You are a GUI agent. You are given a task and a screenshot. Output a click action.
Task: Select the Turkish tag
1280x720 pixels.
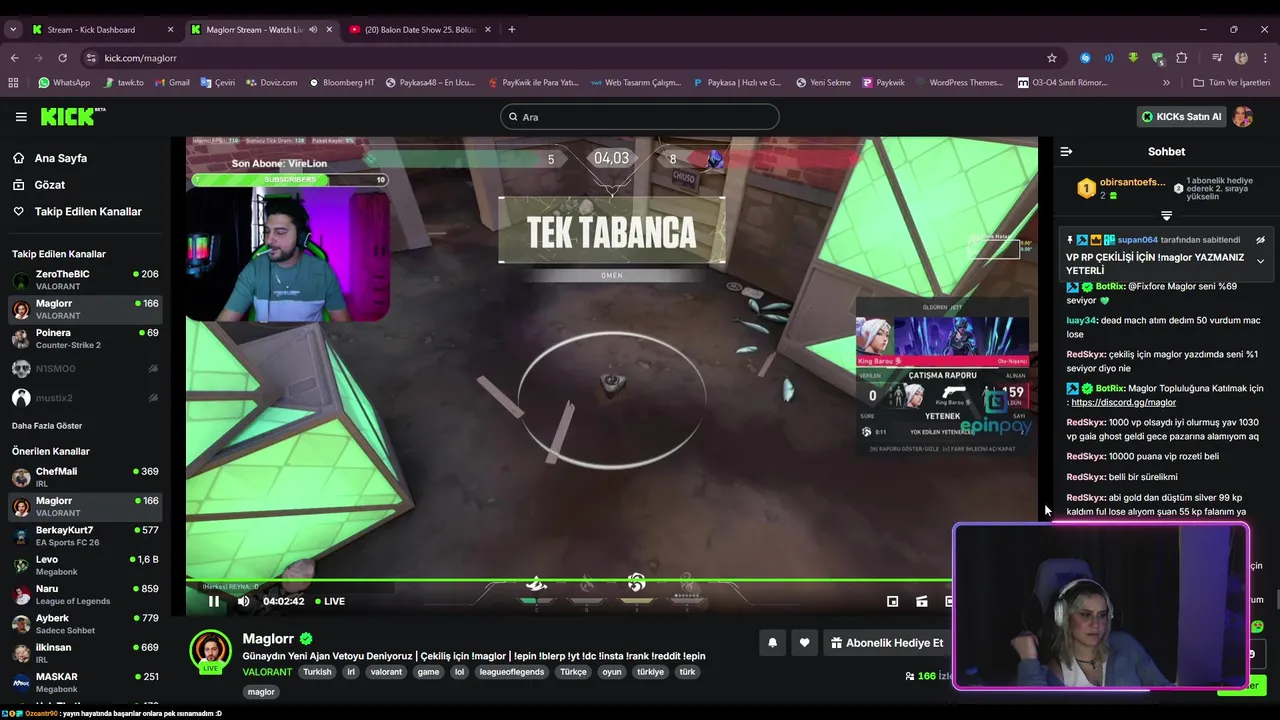point(317,672)
